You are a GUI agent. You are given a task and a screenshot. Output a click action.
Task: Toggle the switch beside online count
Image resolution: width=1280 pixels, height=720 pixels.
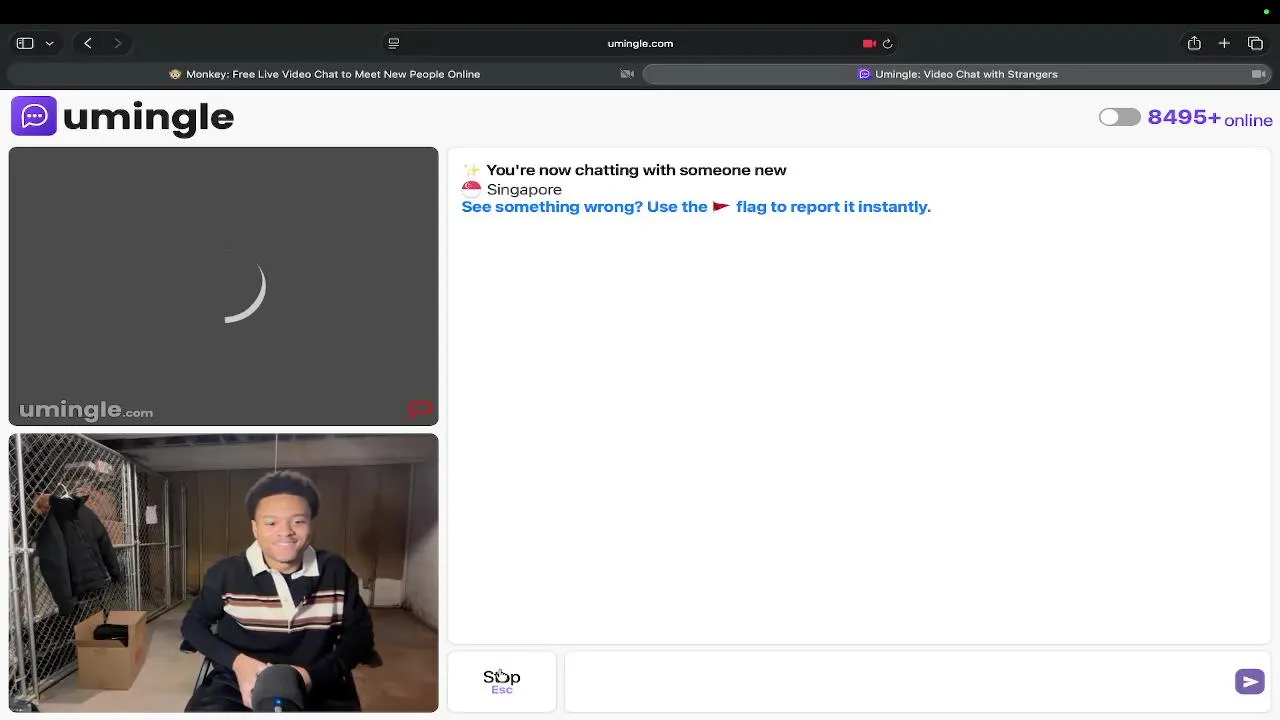tap(1119, 117)
